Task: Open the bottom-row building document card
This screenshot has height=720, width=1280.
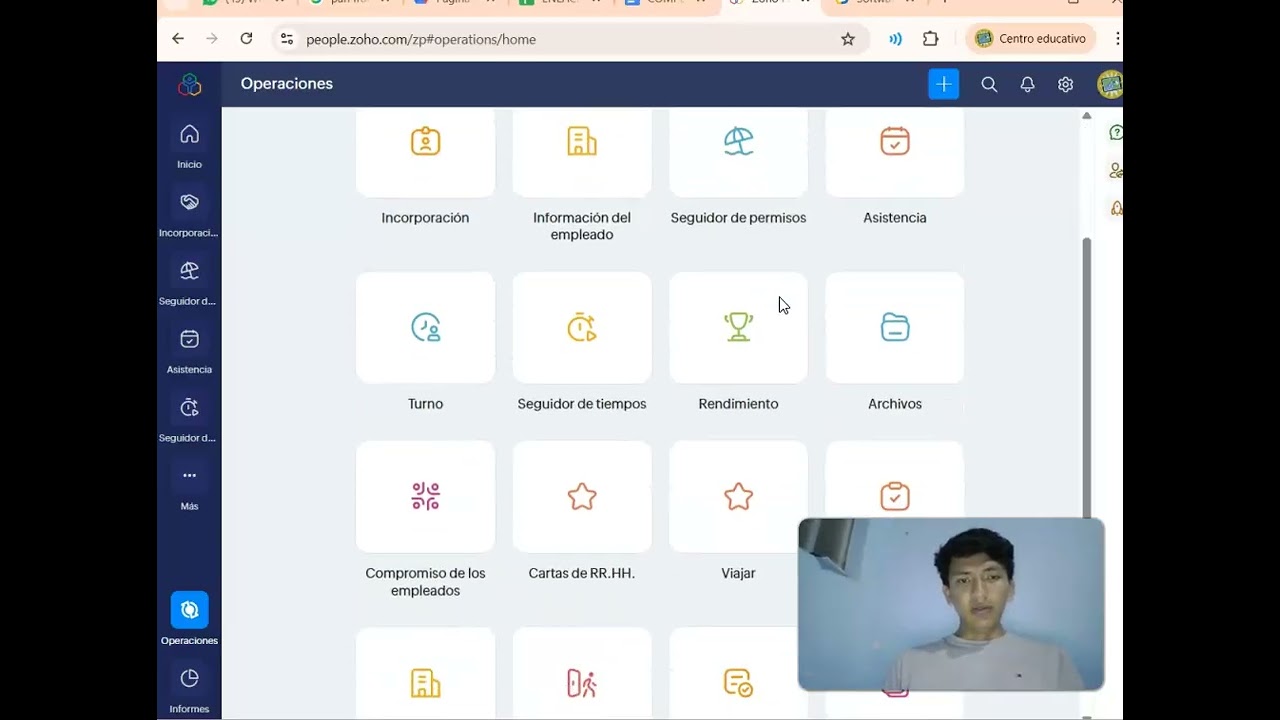Action: (x=425, y=674)
